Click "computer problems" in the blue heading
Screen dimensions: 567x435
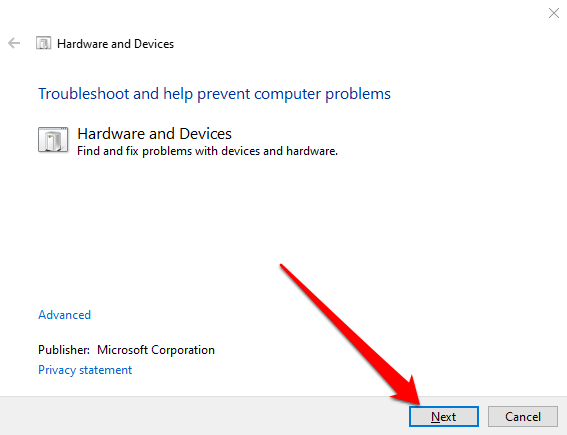click(x=322, y=94)
